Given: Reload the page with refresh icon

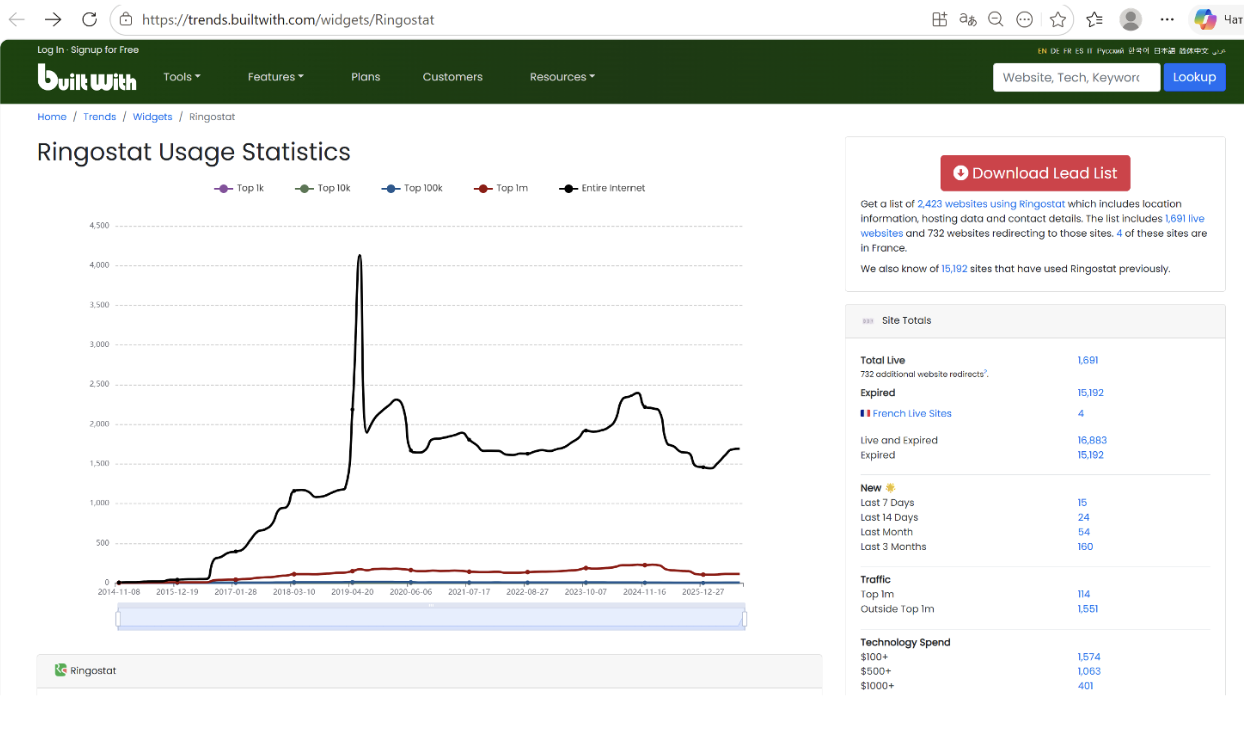Looking at the screenshot, I should [x=89, y=19].
